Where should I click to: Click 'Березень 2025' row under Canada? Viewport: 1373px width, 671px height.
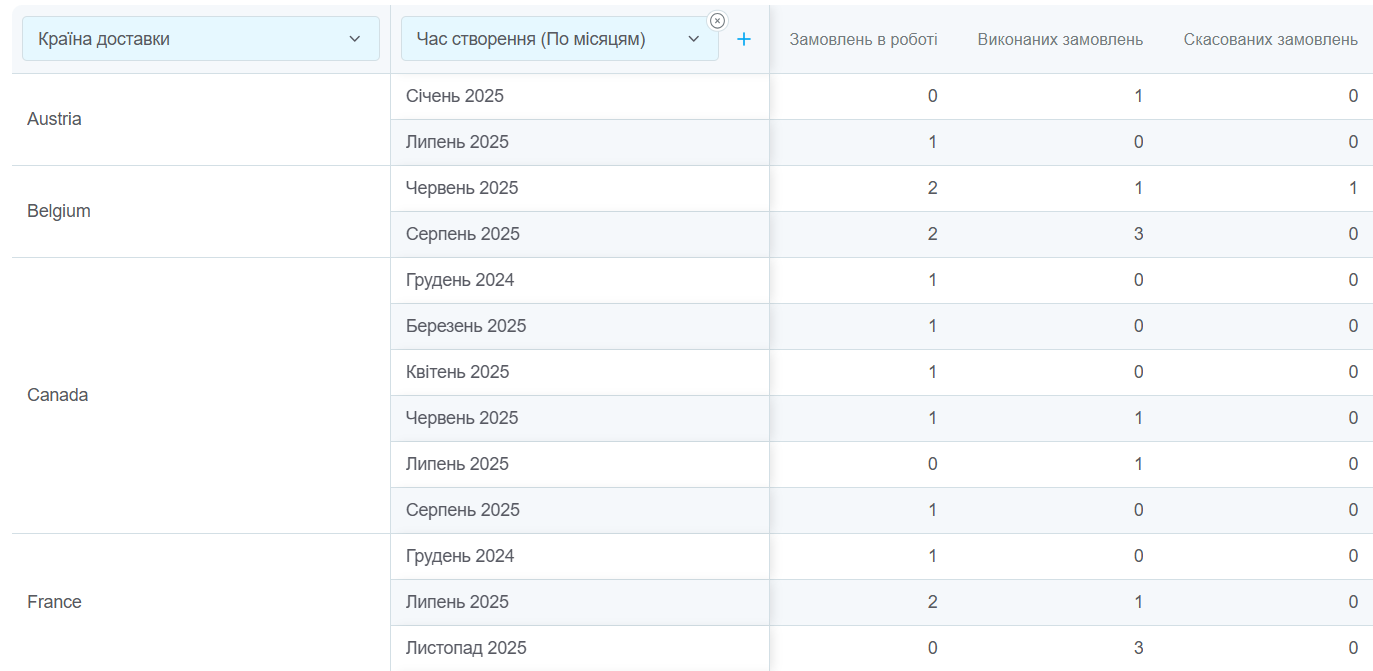click(x=466, y=326)
